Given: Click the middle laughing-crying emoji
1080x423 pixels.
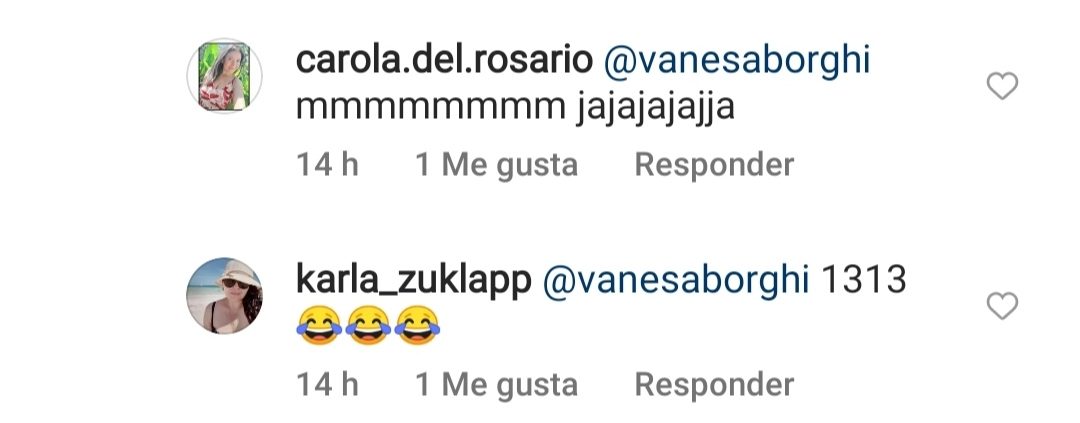Looking at the screenshot, I should [368, 326].
